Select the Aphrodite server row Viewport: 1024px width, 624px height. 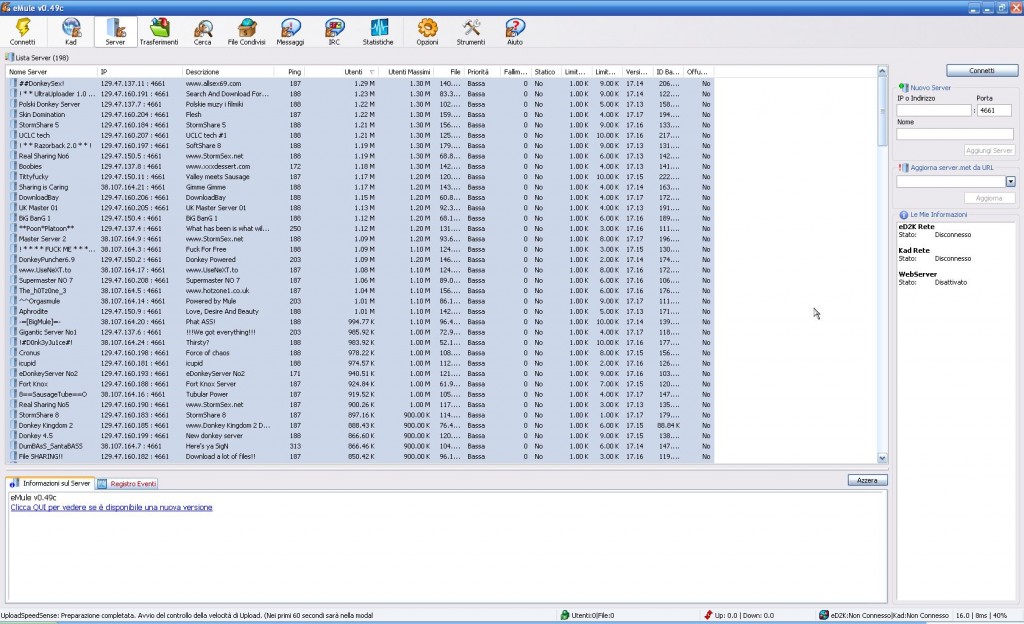360,311
